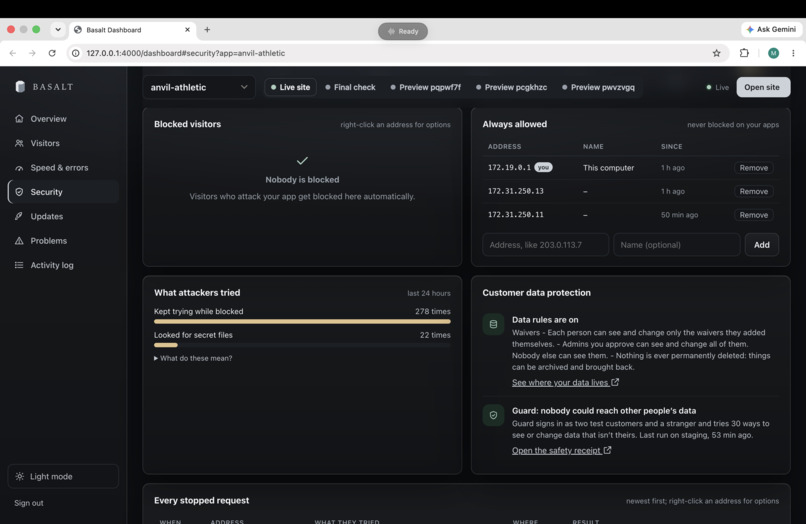This screenshot has height=524, width=806.
Task: Click the 172.31.250.13 address cell
Action: point(516,191)
